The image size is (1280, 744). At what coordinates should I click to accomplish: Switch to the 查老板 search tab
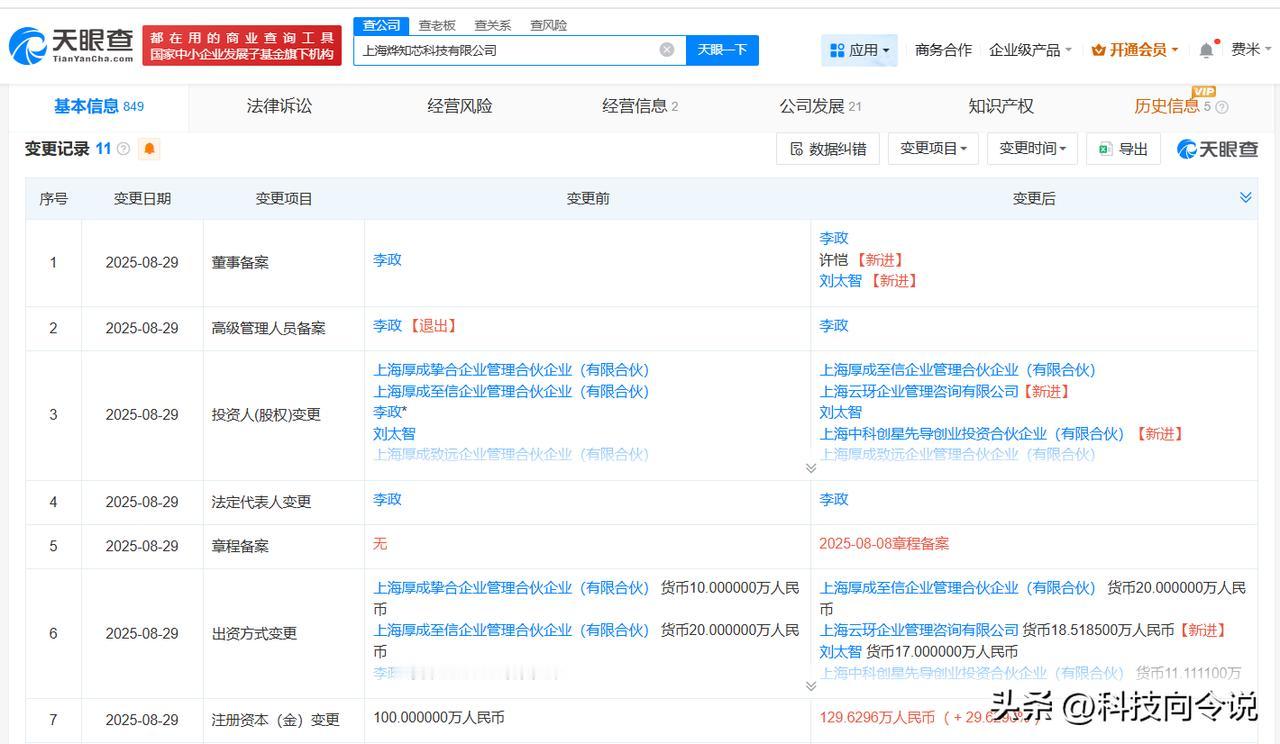(x=437, y=25)
